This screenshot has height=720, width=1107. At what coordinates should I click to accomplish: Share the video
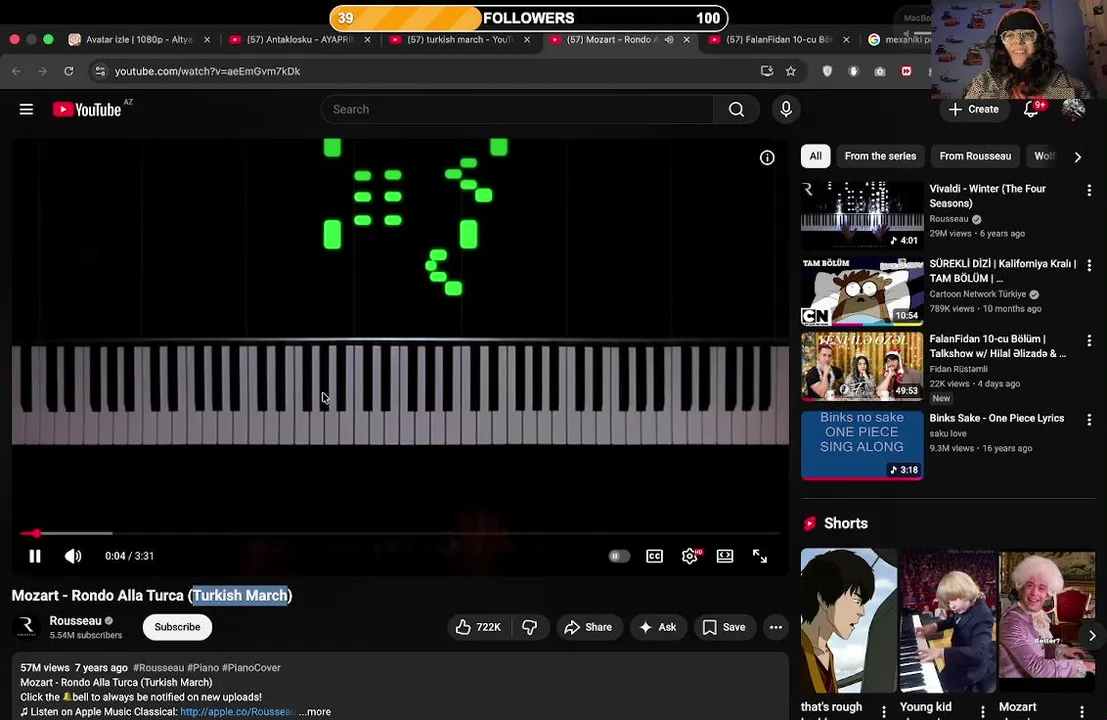point(589,627)
